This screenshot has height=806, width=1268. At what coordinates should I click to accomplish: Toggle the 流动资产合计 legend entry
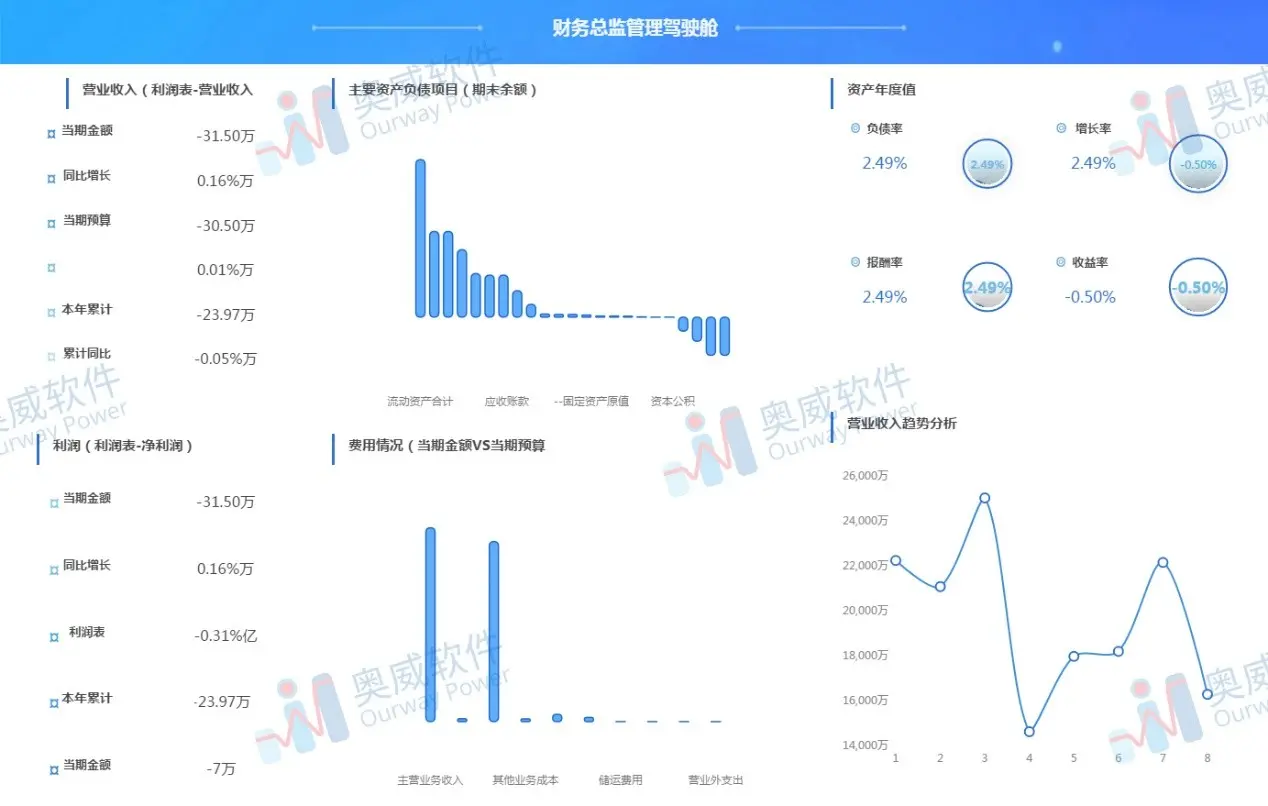pyautogui.click(x=420, y=400)
